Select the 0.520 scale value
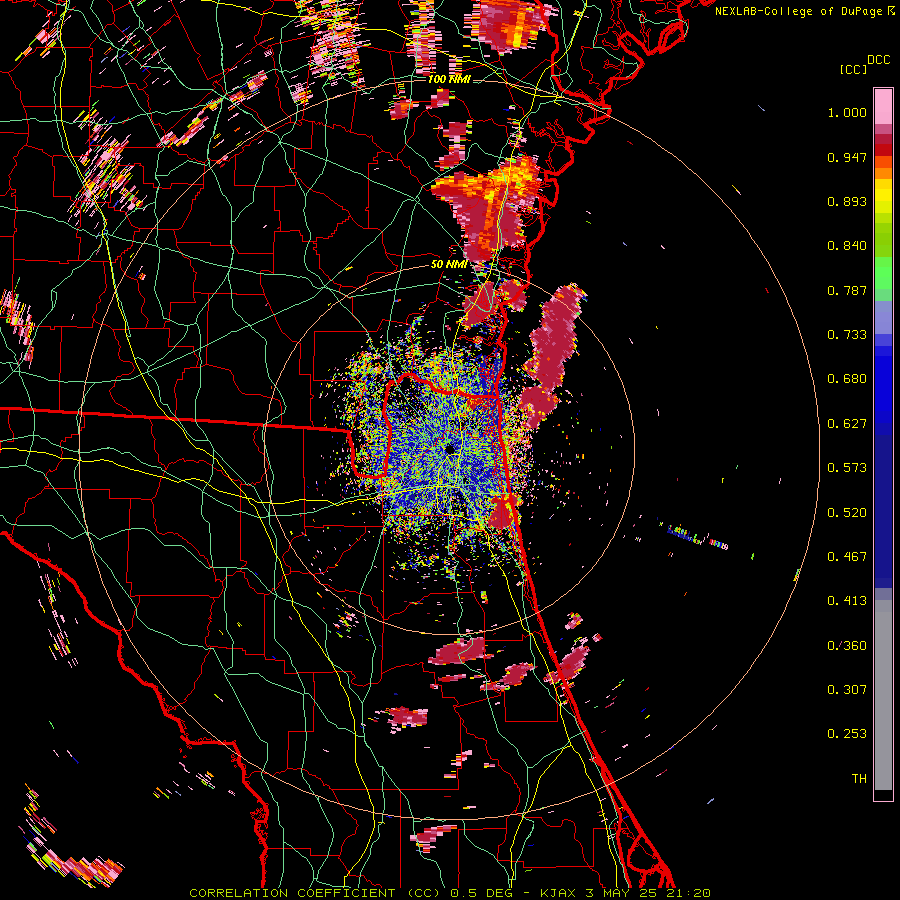The height and width of the screenshot is (900, 900). pyautogui.click(x=847, y=513)
